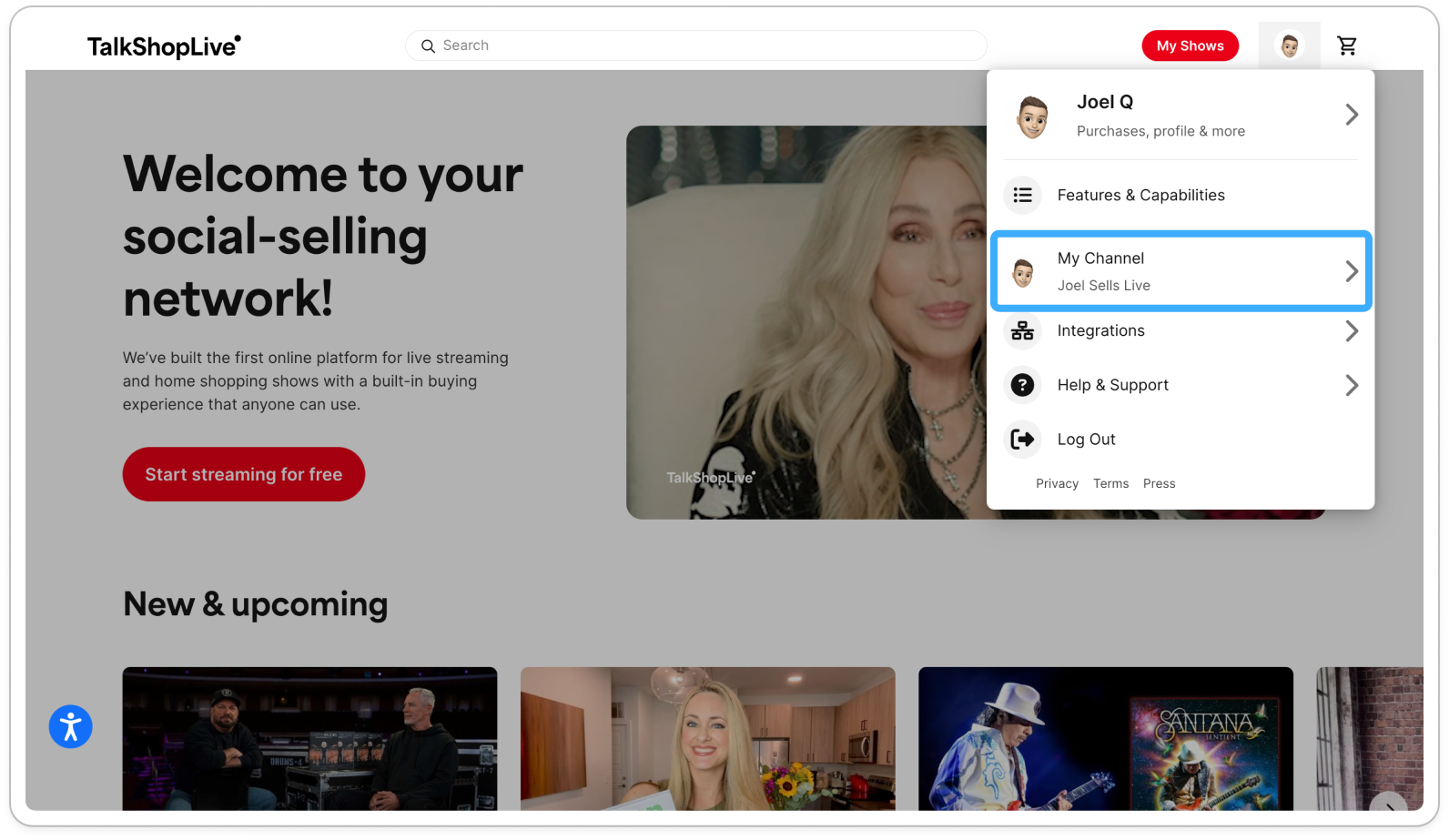Expand the Joel Q profile chevron
The image size is (1449, 840).
pyautogui.click(x=1352, y=115)
